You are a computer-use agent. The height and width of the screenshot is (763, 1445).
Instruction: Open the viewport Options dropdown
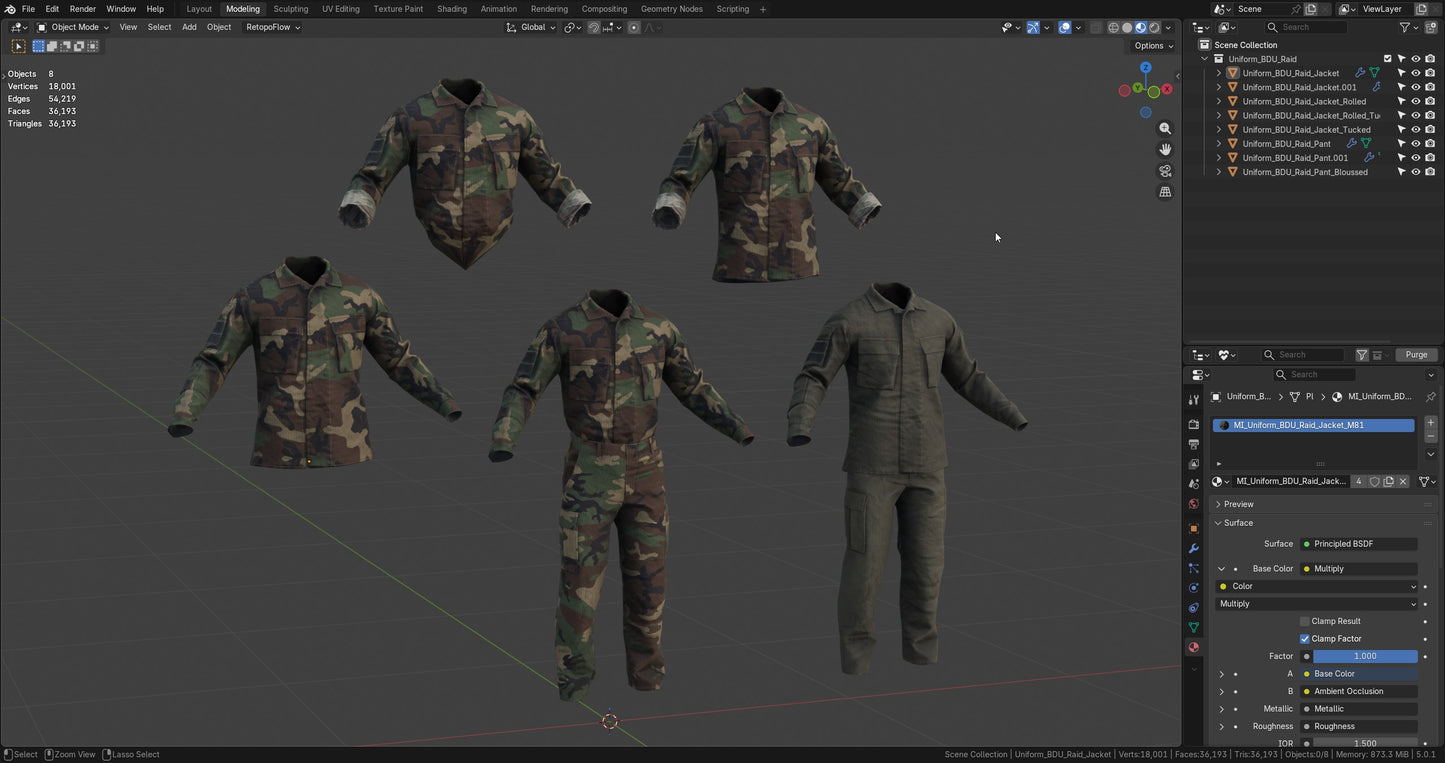[x=1153, y=46]
